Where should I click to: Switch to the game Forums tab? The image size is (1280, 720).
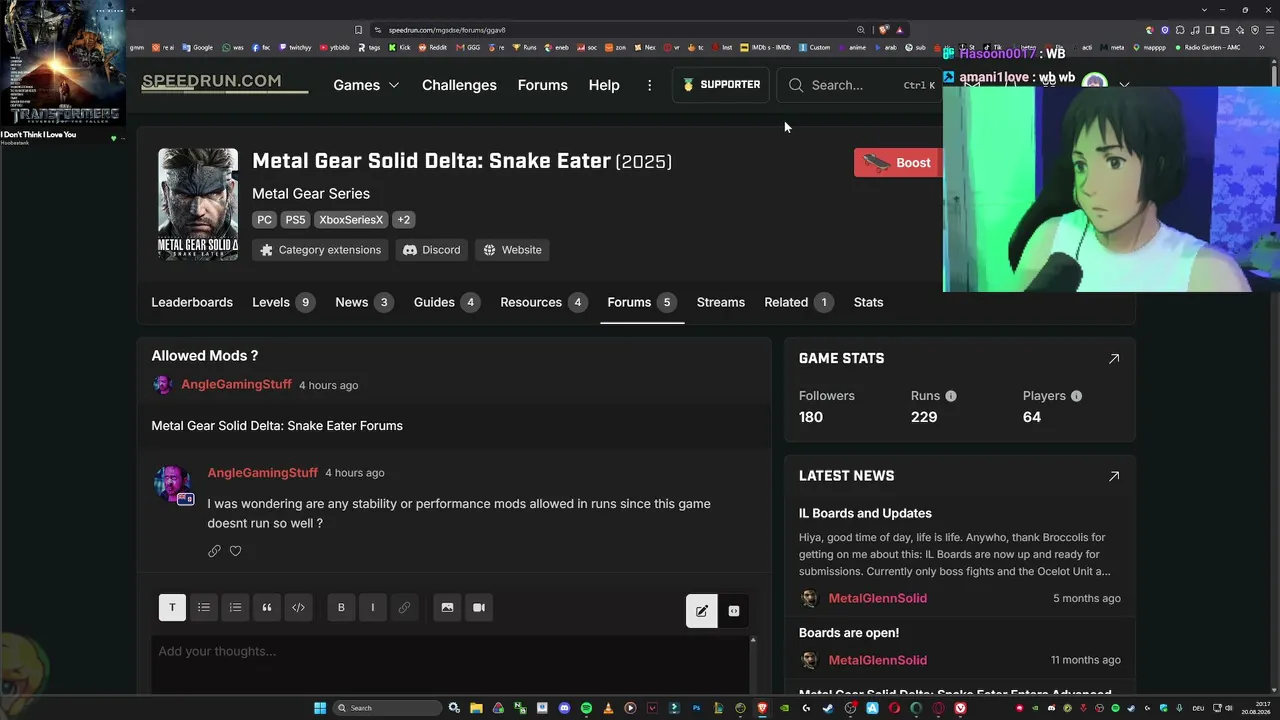click(x=642, y=302)
